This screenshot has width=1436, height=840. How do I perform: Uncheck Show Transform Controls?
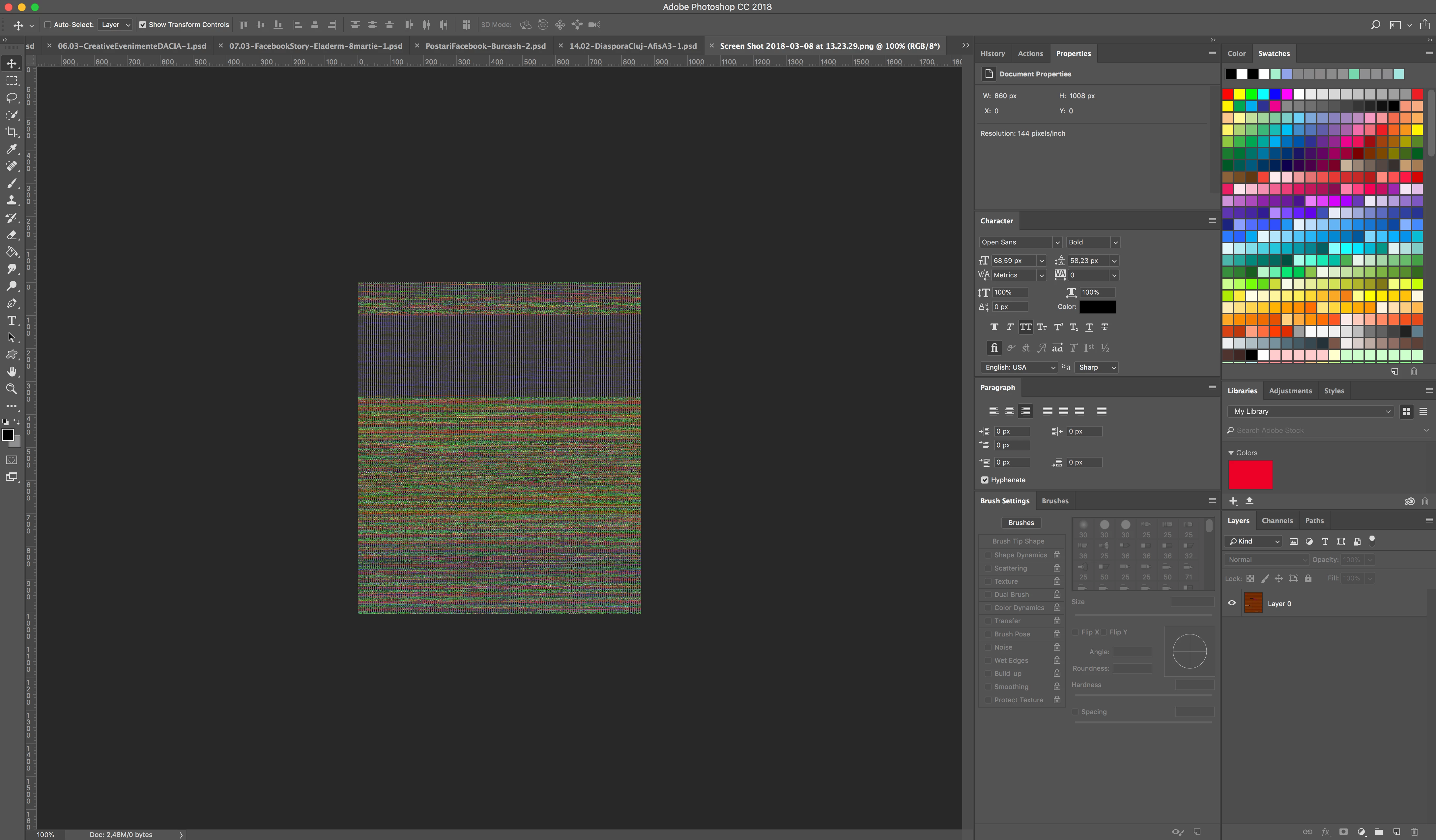(x=142, y=25)
